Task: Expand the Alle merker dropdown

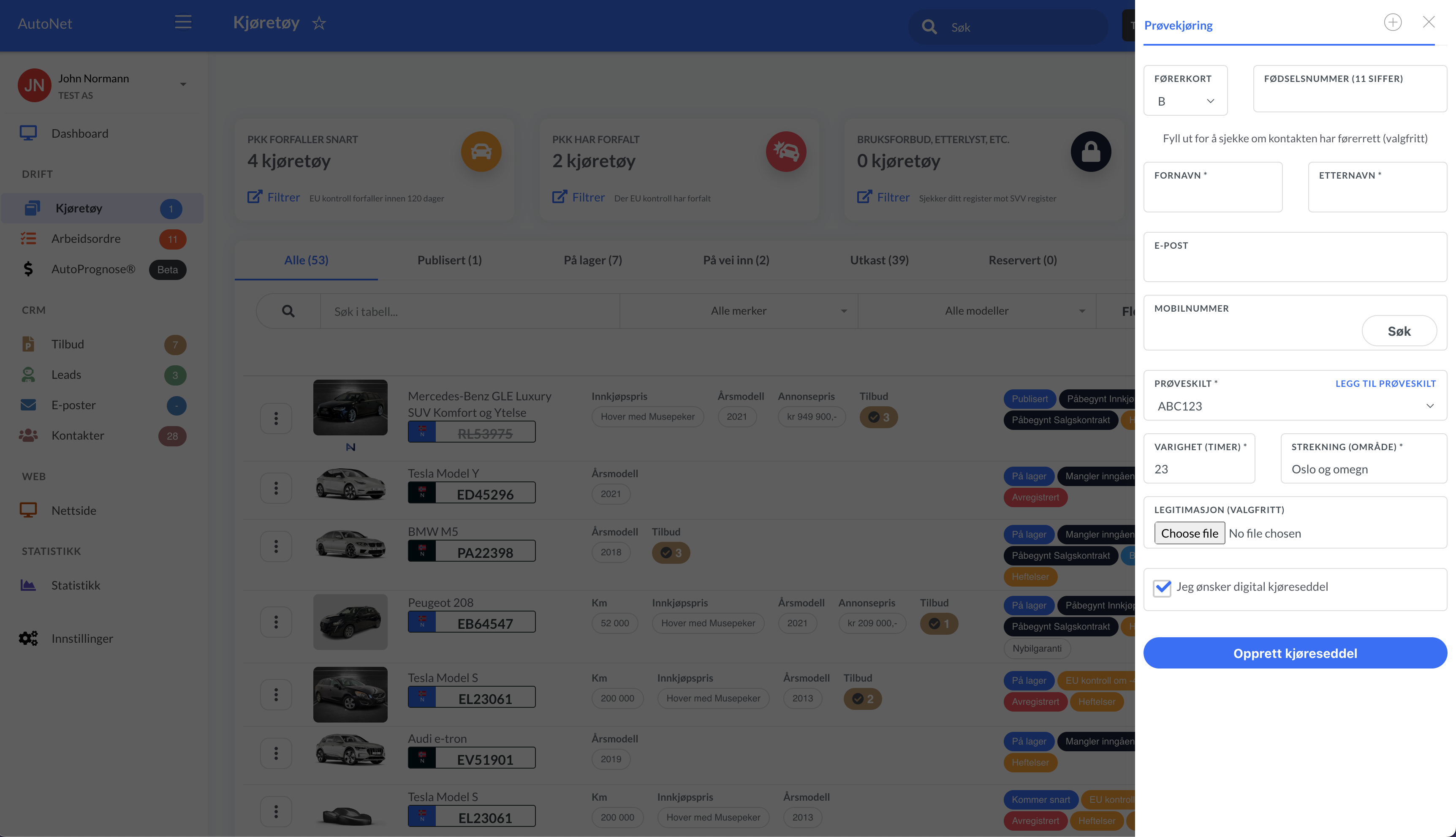Action: (x=739, y=311)
